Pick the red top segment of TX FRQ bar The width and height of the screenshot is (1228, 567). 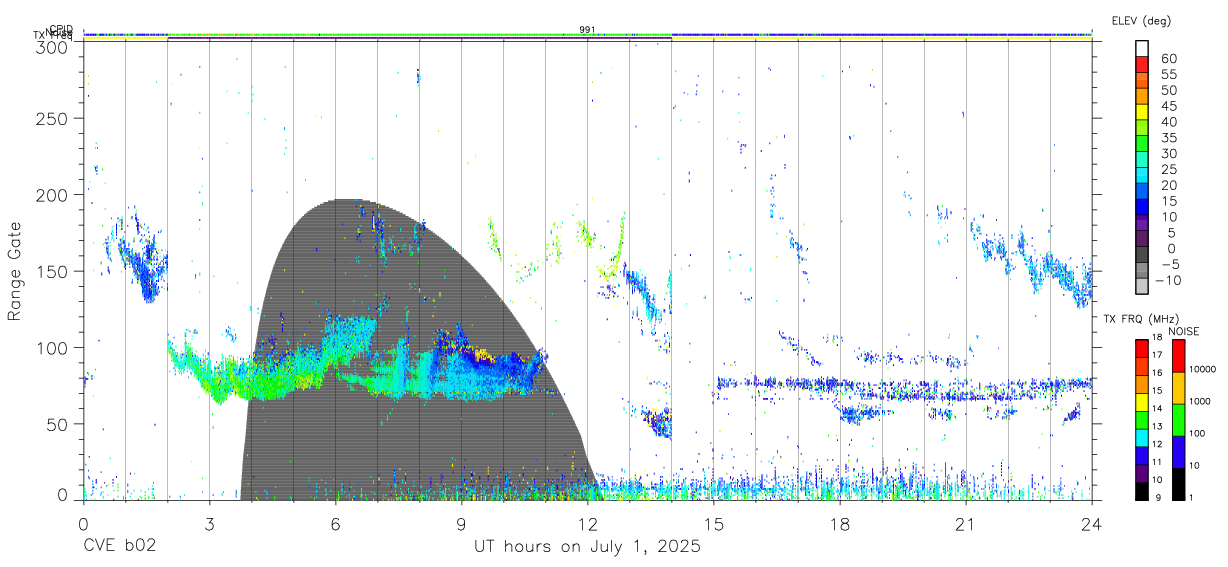1143,349
